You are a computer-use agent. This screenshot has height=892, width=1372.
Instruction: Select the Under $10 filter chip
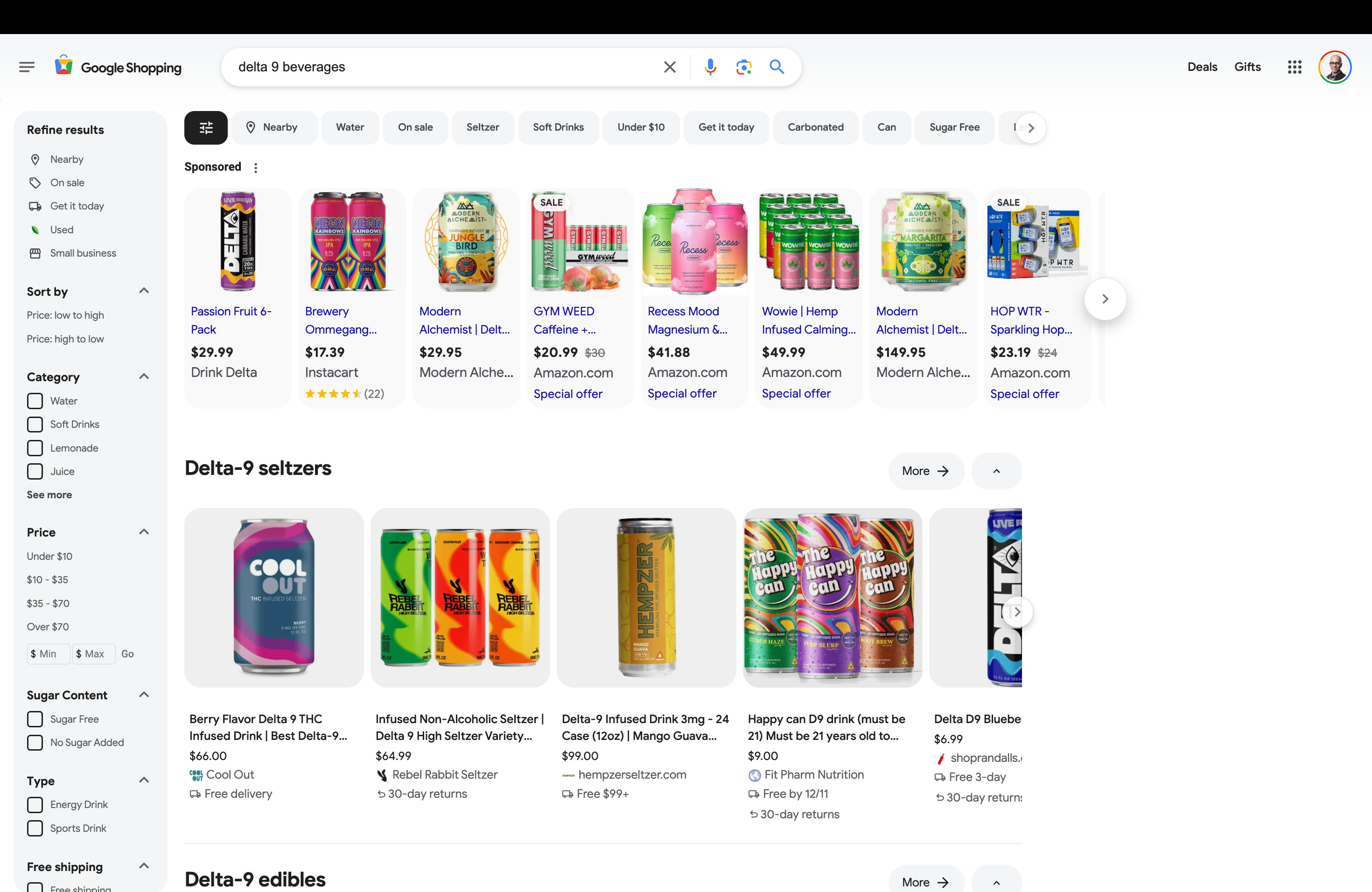[x=640, y=128]
